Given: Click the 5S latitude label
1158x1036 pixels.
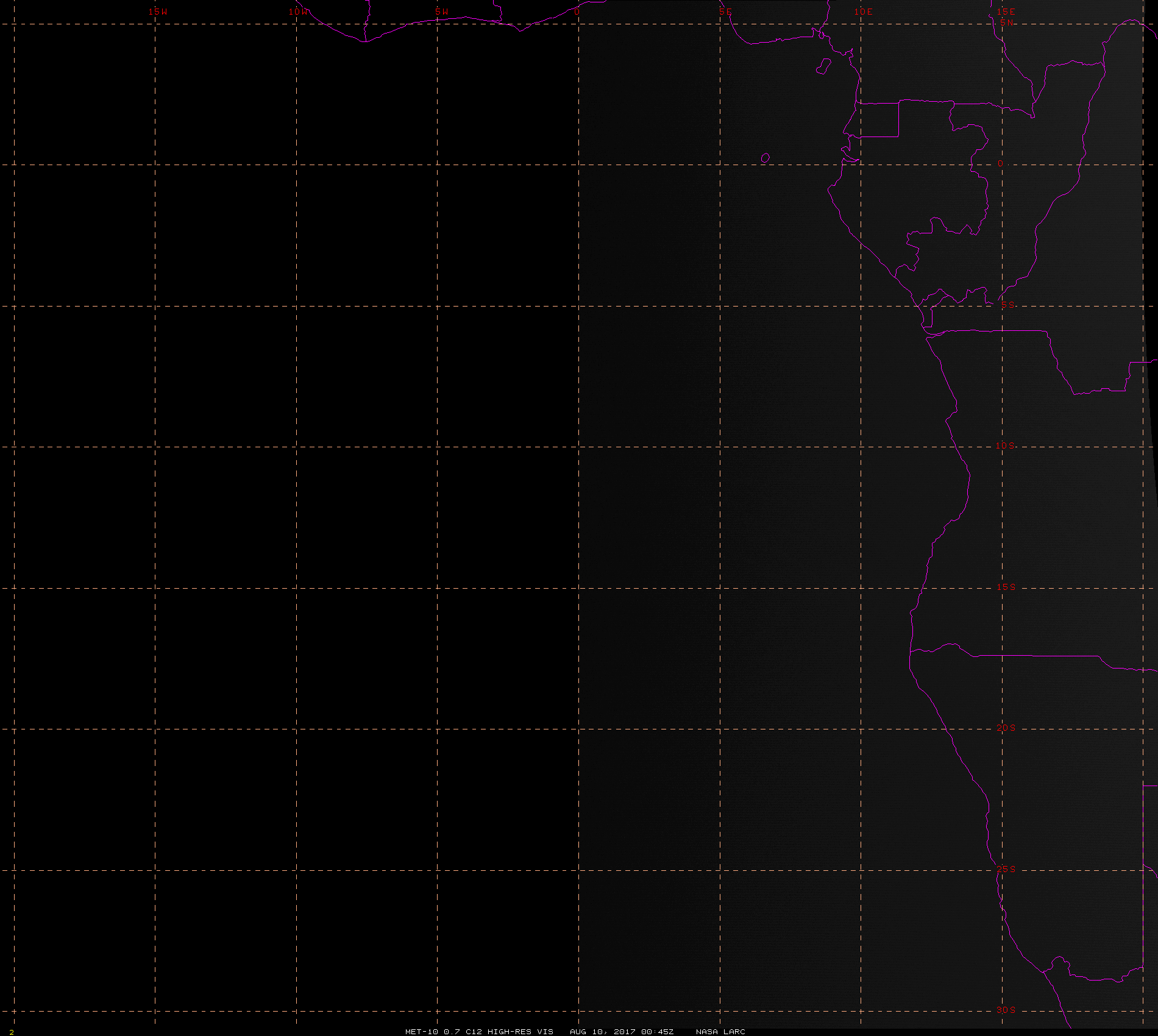Looking at the screenshot, I should (x=1008, y=305).
